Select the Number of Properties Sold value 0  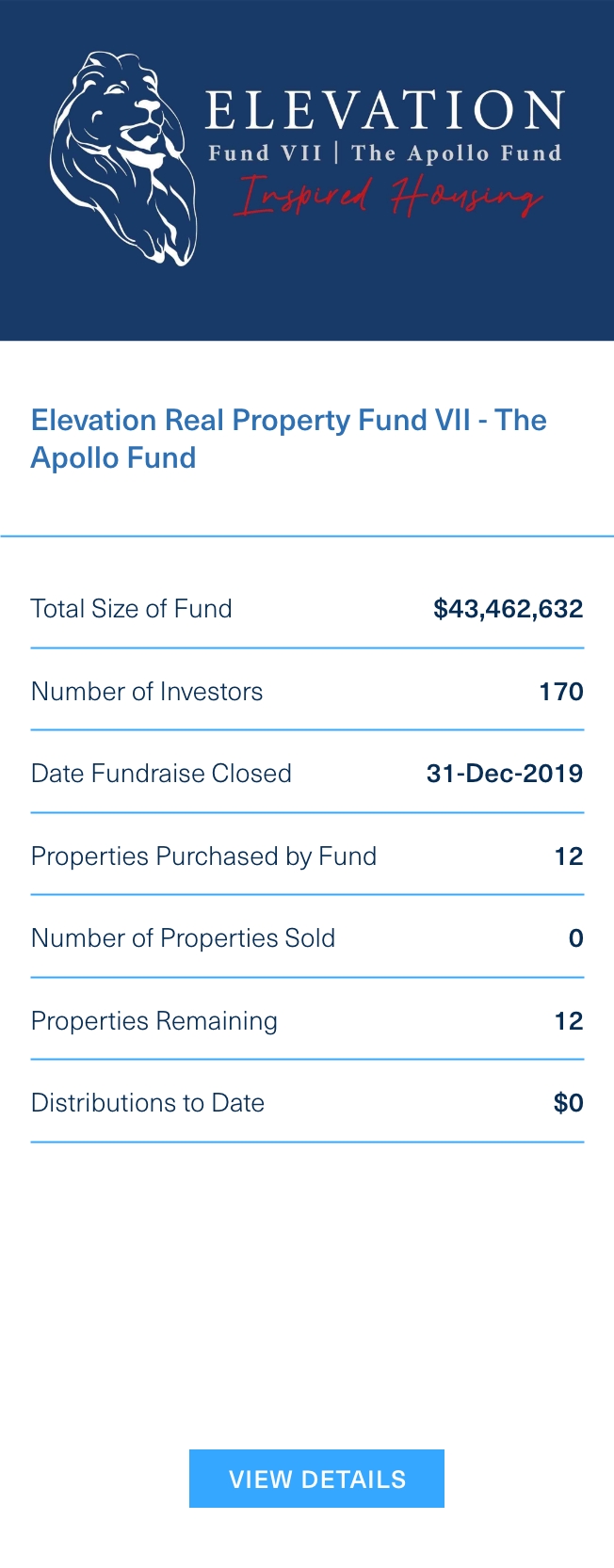click(x=576, y=938)
